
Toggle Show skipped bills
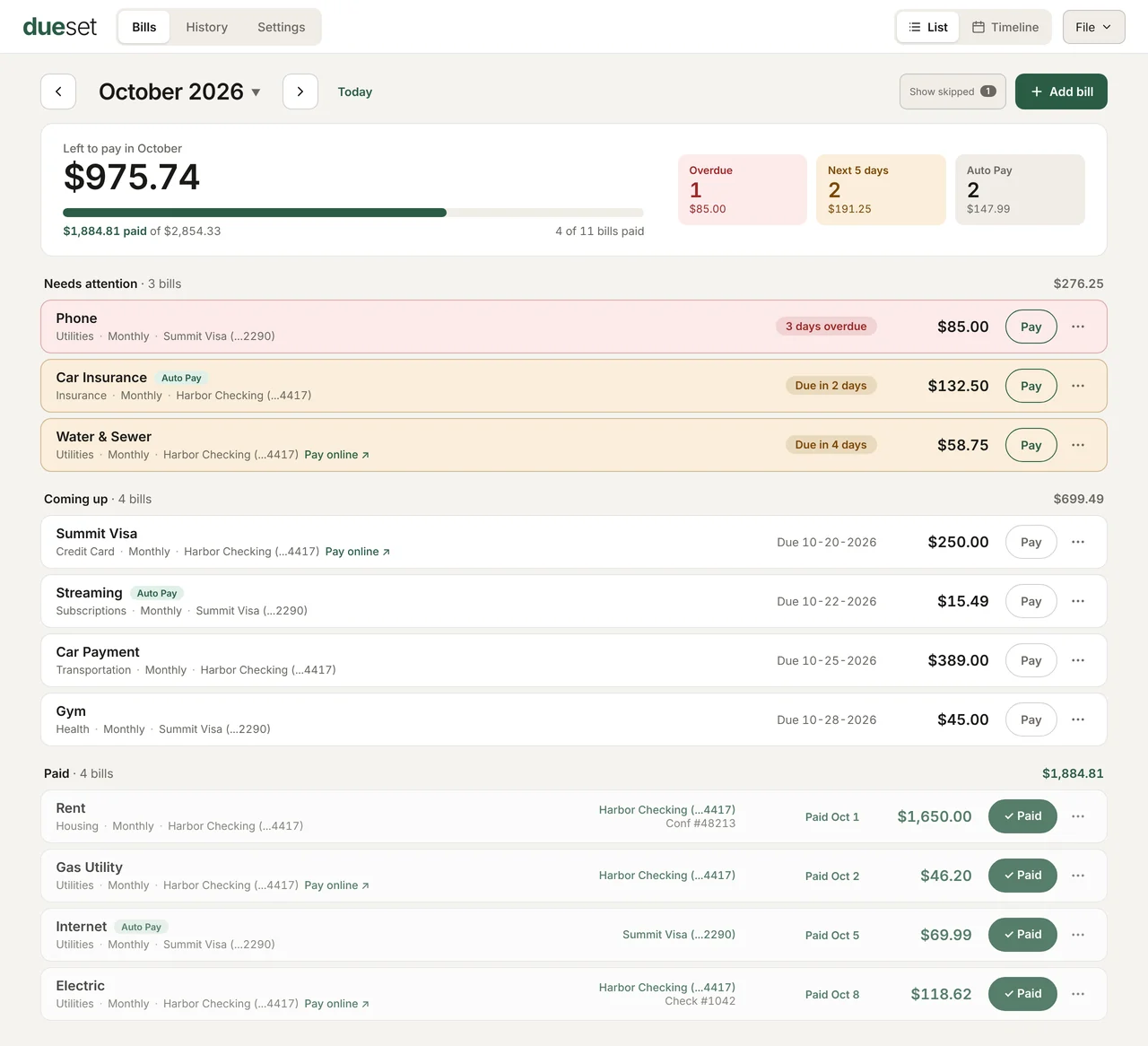pos(952,92)
